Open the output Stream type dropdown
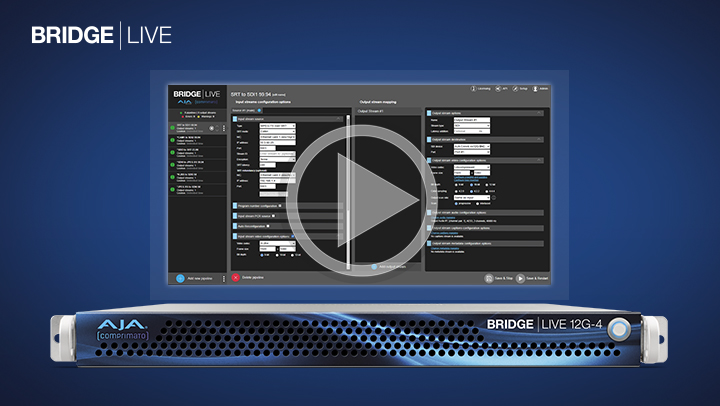Screen dimensions: 720x406 (x=472, y=125)
